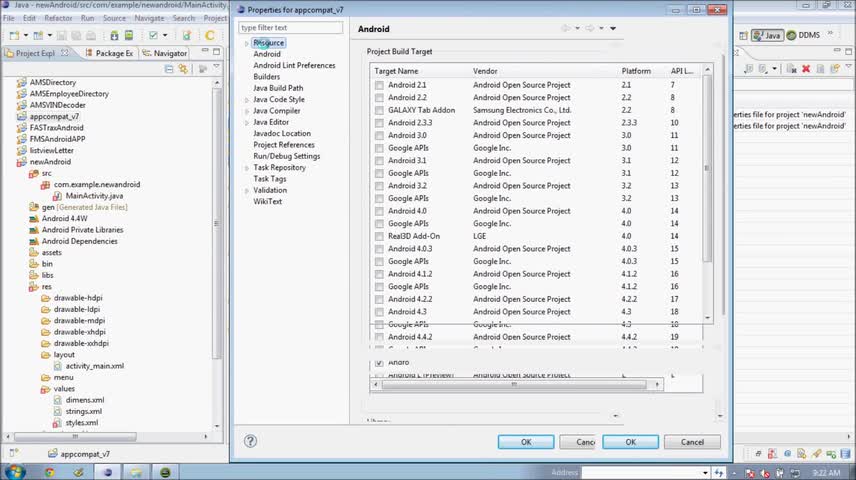Check the Android 4.0.3 build target
The width and height of the screenshot is (856, 480).
click(x=379, y=249)
